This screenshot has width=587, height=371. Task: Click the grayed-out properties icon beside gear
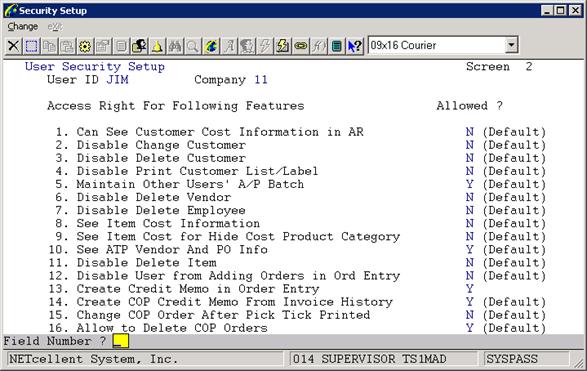[103, 46]
